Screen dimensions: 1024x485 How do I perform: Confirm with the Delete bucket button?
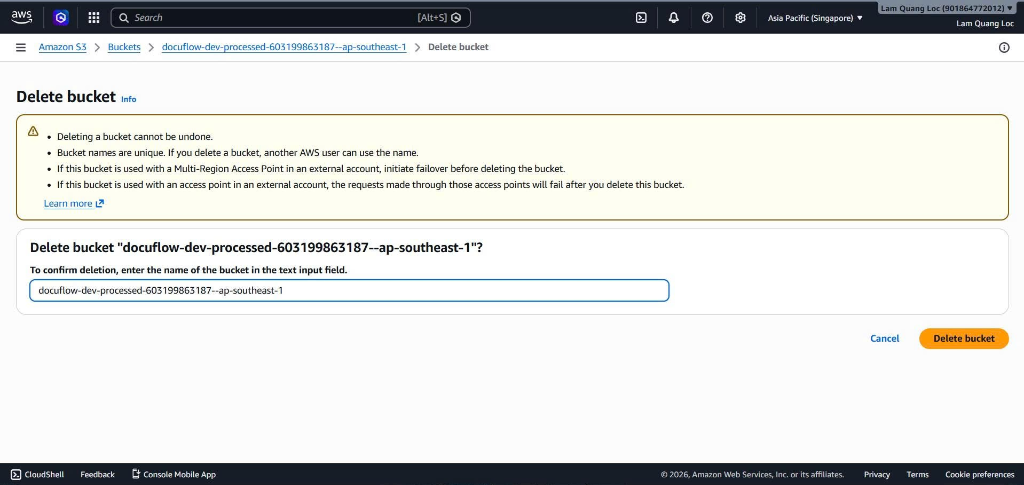point(964,338)
